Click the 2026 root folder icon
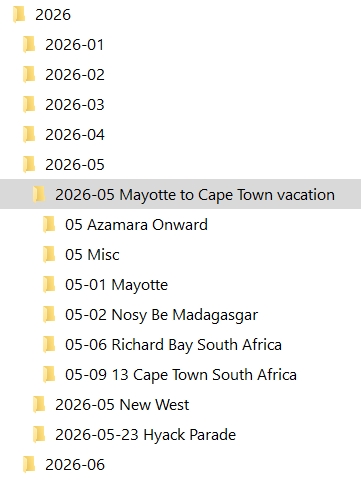361x483 pixels. 19,15
